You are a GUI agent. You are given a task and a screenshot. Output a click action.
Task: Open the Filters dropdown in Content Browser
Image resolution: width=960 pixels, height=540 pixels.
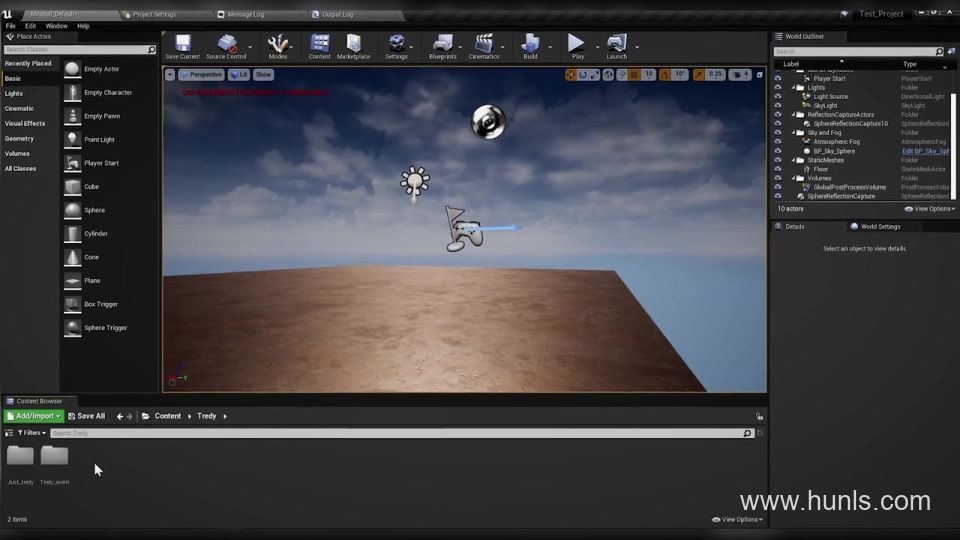click(32, 433)
